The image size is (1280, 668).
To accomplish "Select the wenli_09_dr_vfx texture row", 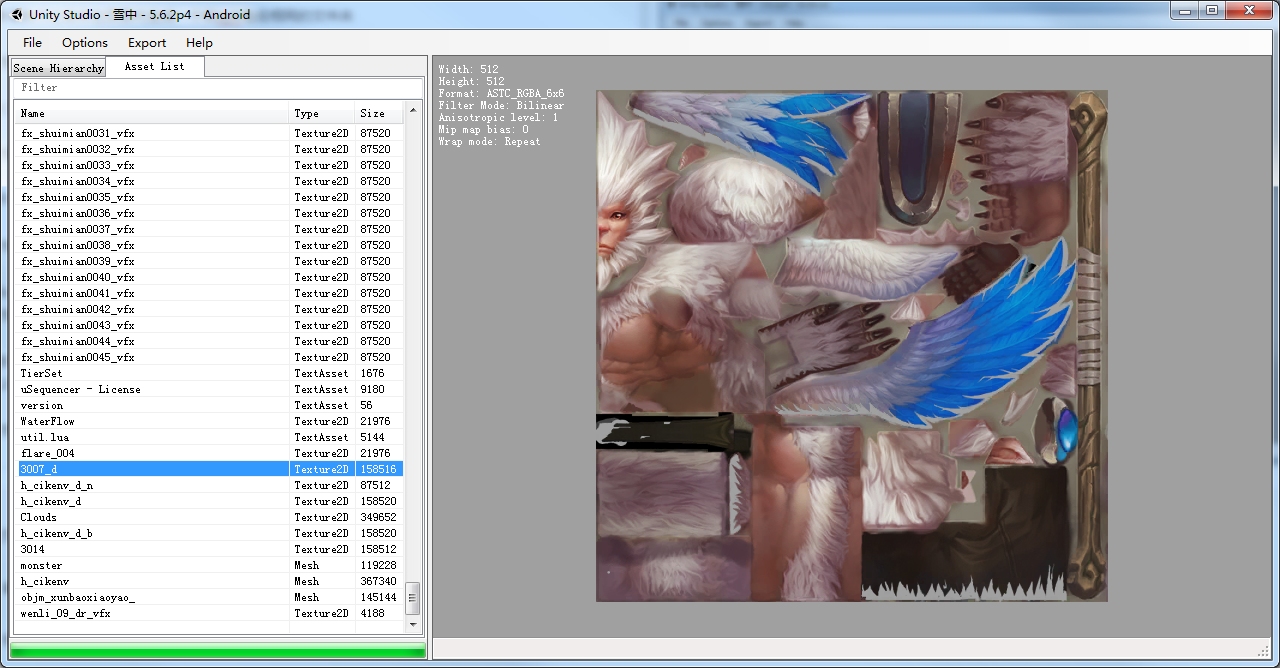I will pyautogui.click(x=210, y=613).
